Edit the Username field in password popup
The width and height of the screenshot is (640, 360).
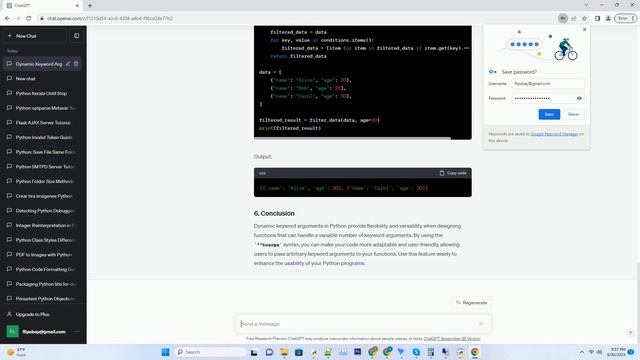(548, 84)
